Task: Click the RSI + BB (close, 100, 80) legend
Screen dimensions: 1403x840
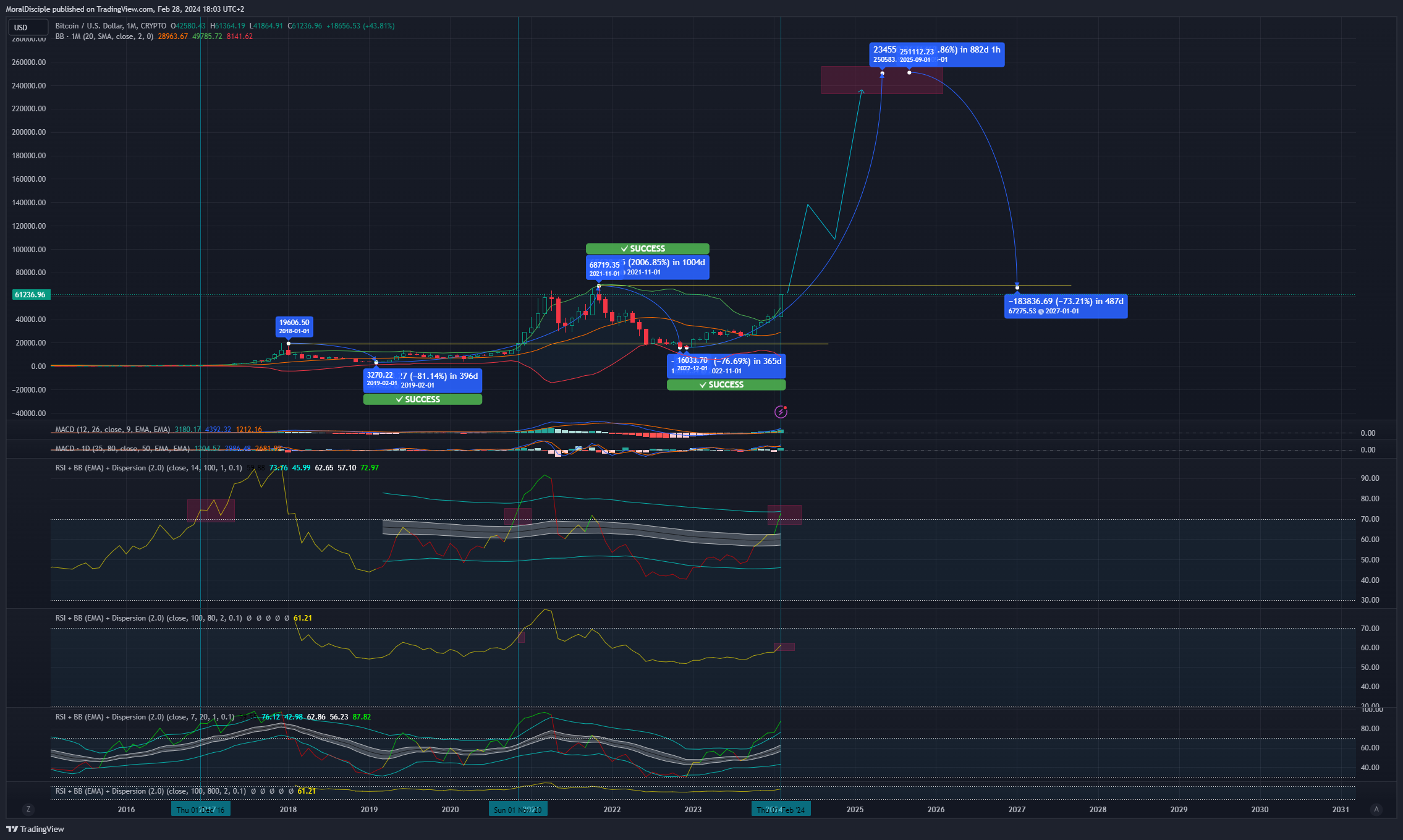Action: [x=148, y=618]
